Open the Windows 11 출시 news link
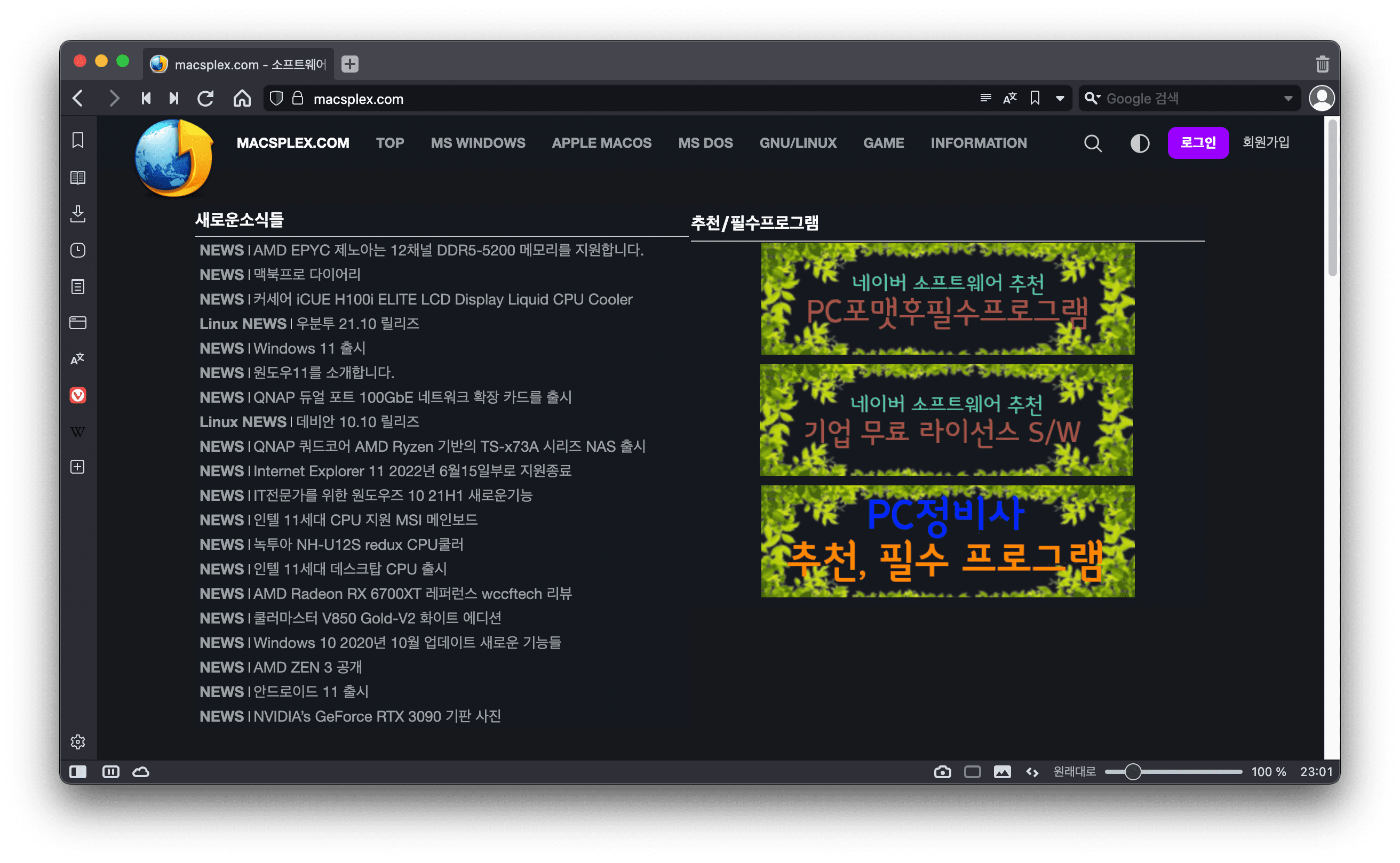1400x863 pixels. [309, 348]
